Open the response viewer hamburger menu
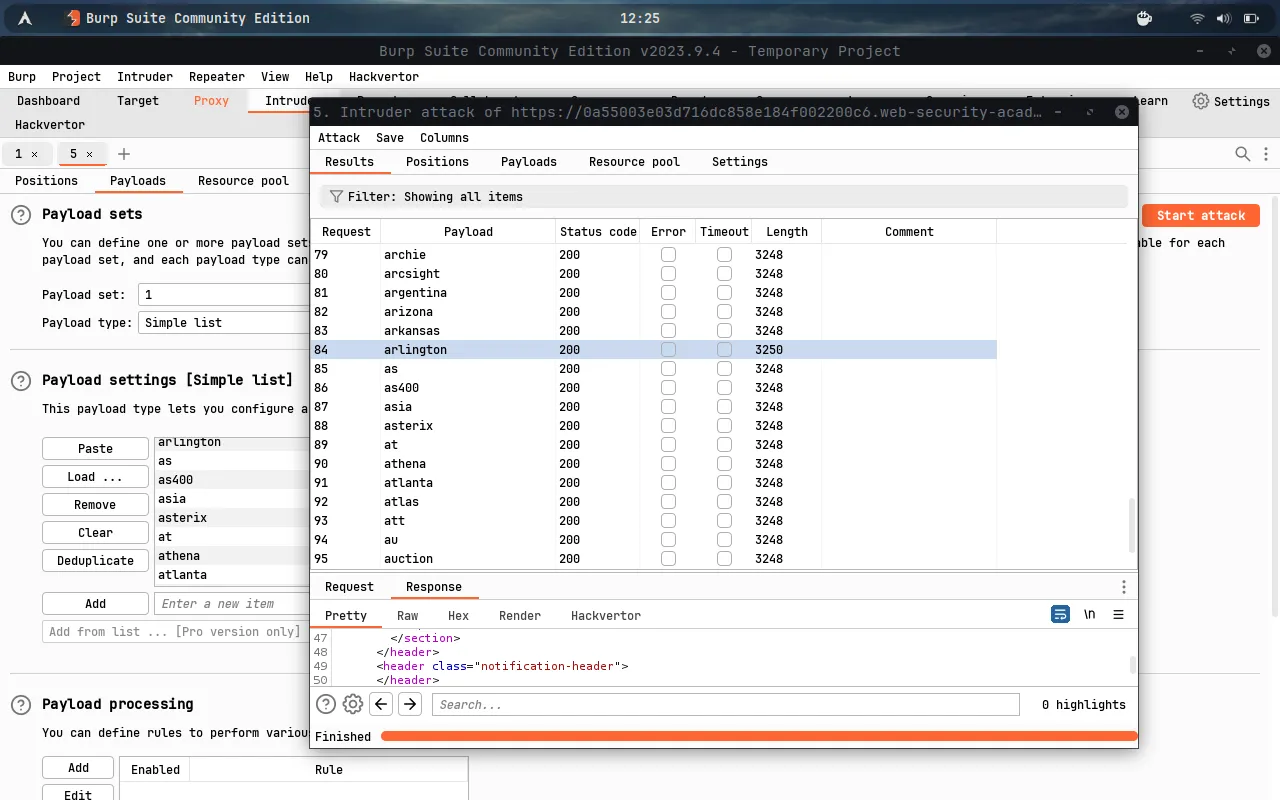This screenshot has width=1280, height=800. coord(1119,614)
